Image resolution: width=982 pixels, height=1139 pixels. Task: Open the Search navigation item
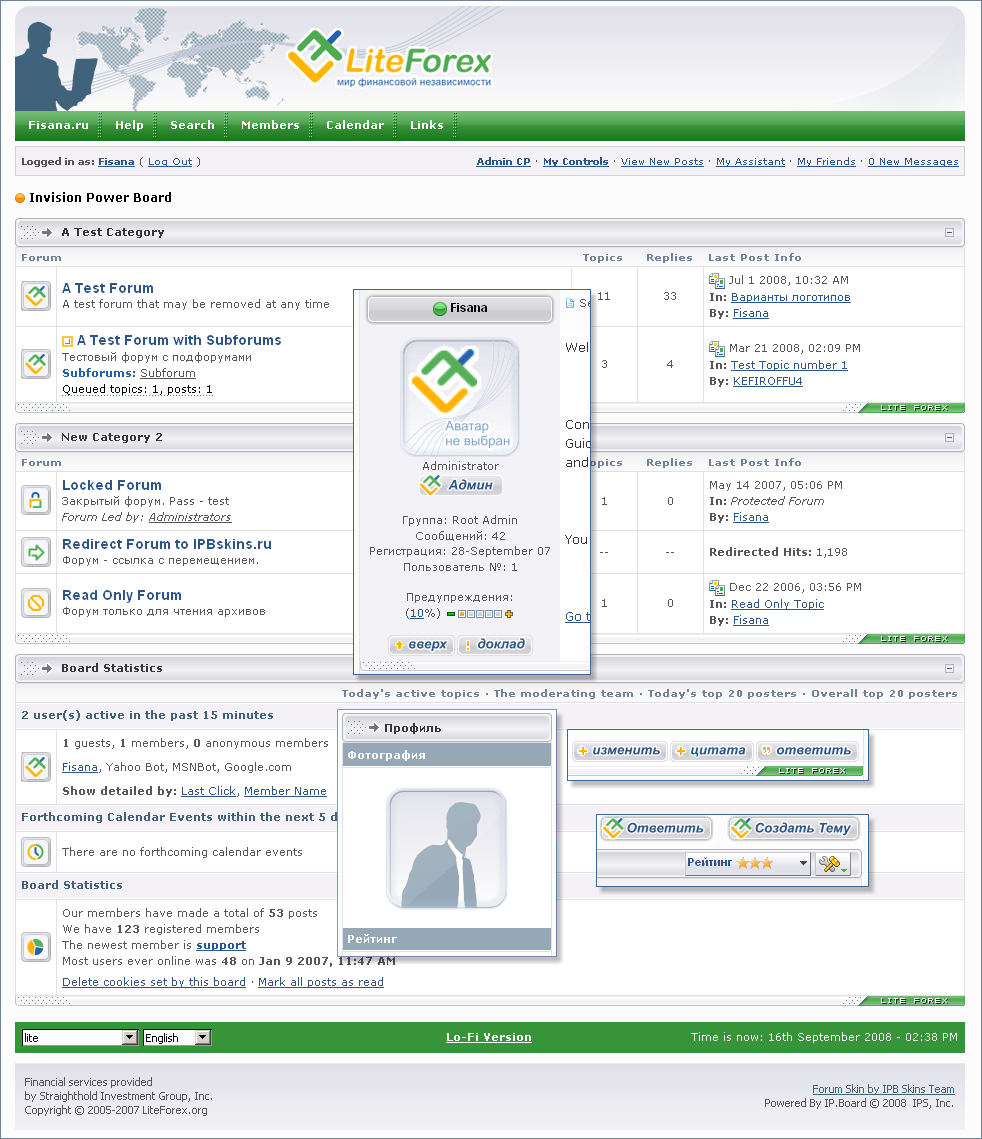192,125
